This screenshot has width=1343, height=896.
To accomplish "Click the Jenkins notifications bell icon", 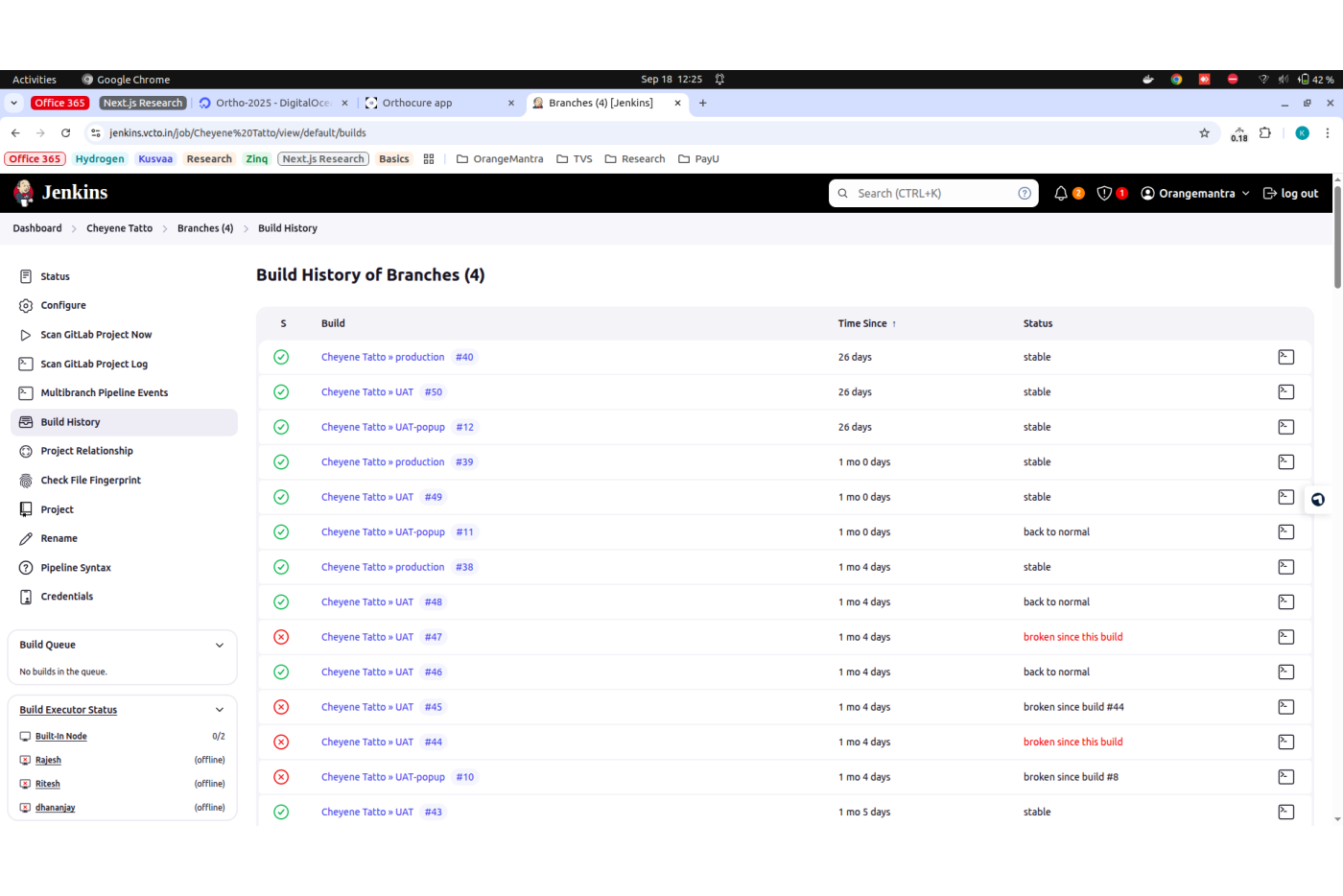I will point(1061,194).
